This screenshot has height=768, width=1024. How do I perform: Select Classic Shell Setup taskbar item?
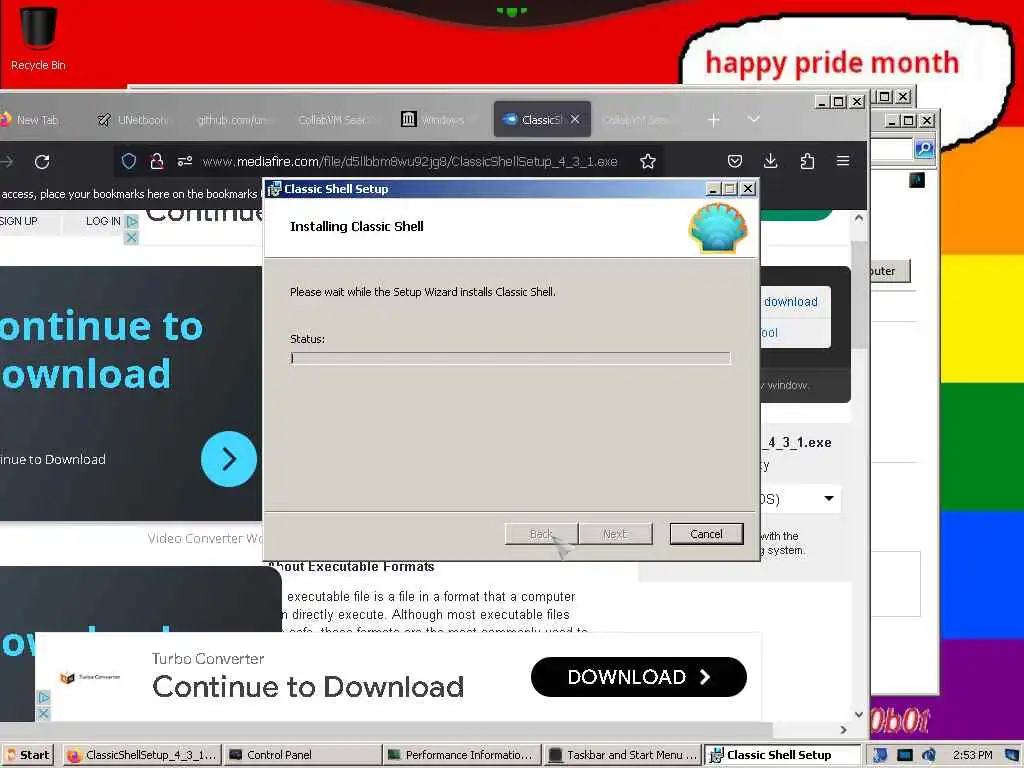click(x=782, y=755)
